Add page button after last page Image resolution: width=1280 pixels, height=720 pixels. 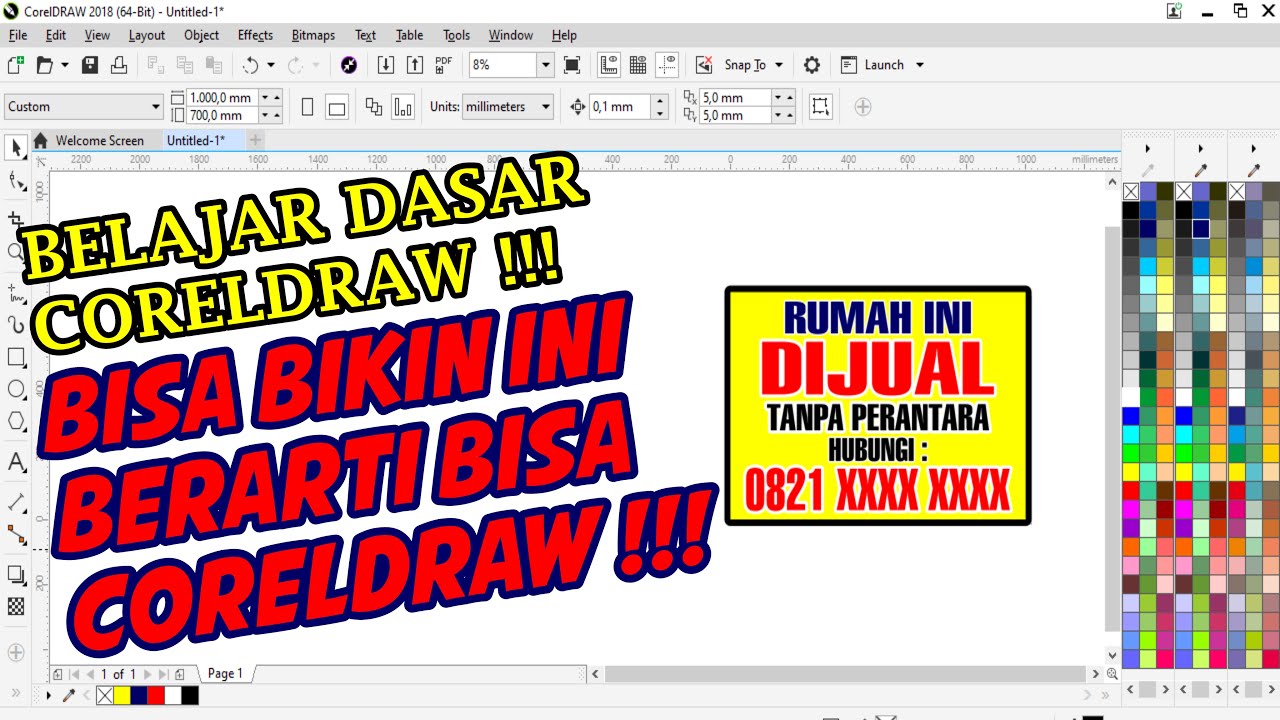(179, 674)
